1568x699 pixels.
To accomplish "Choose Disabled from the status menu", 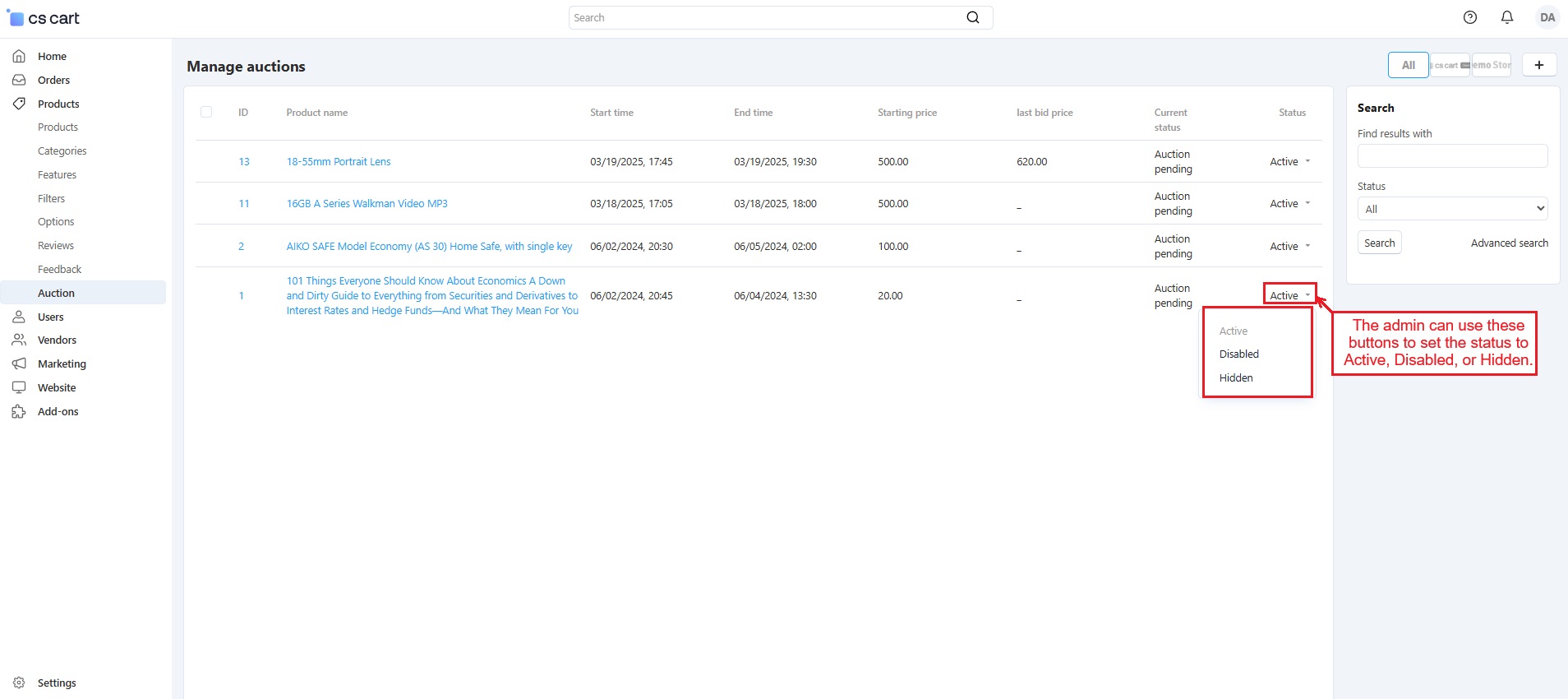I will pos(1238,354).
